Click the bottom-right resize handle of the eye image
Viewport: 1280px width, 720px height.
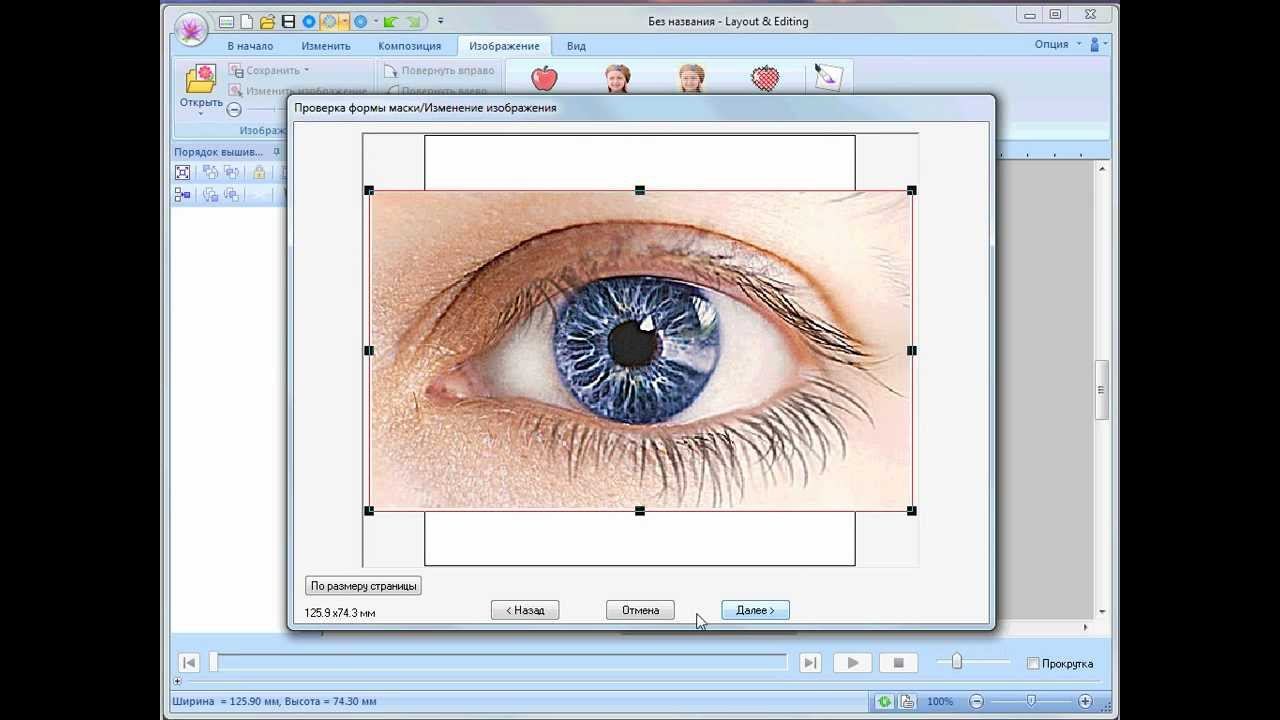coord(911,511)
